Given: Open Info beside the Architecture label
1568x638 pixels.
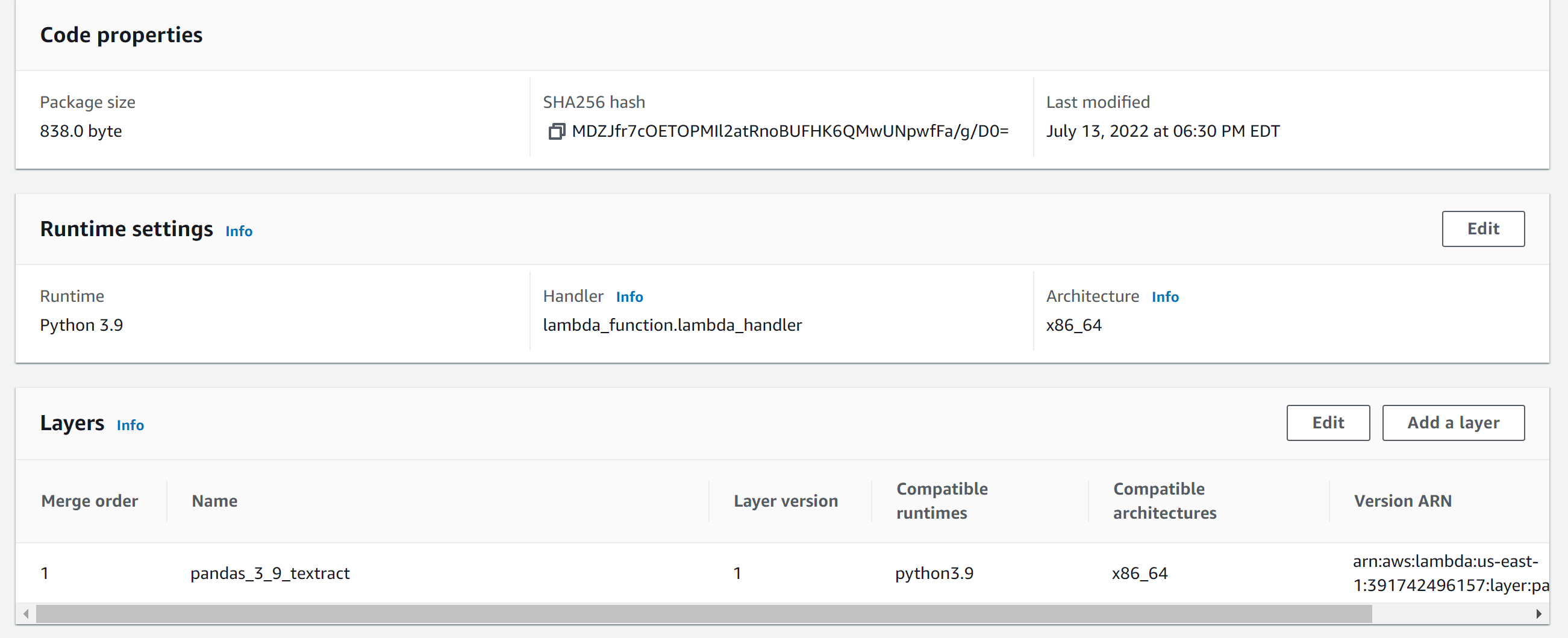Looking at the screenshot, I should 1166,296.
